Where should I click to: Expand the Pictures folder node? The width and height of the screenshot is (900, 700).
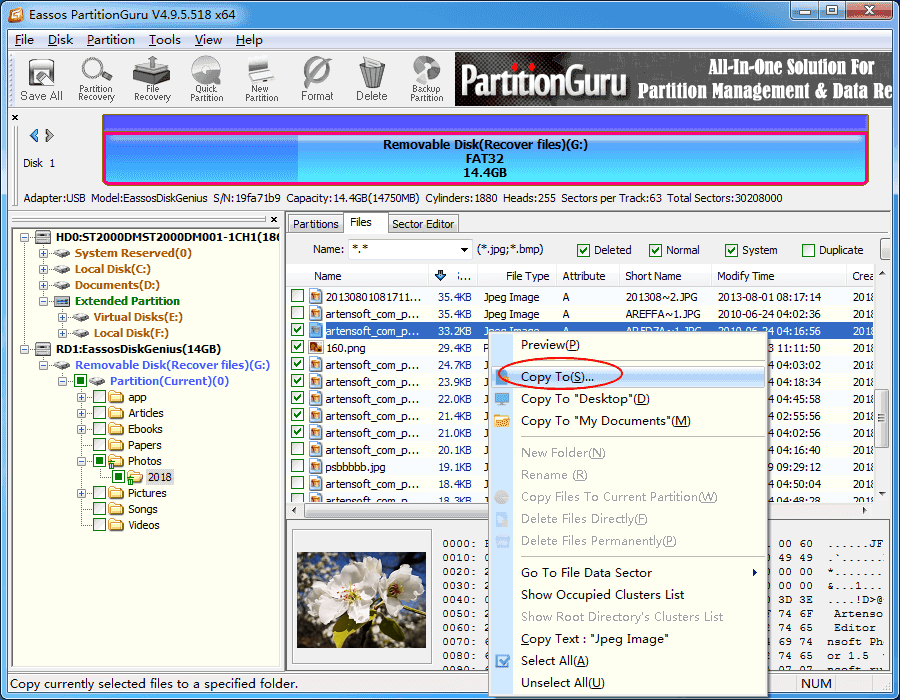click(x=82, y=493)
